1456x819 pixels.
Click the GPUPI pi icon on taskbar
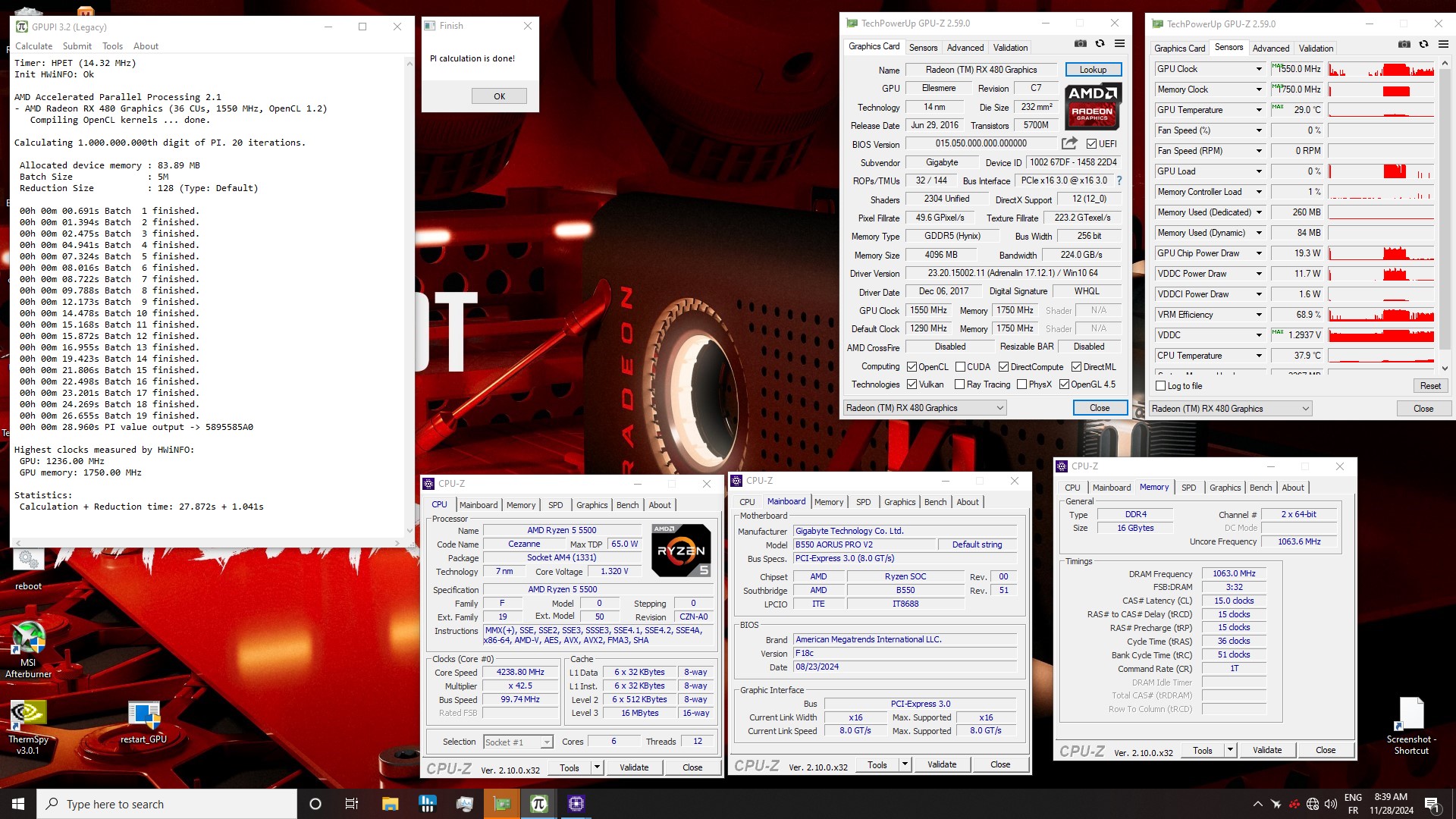coord(539,804)
